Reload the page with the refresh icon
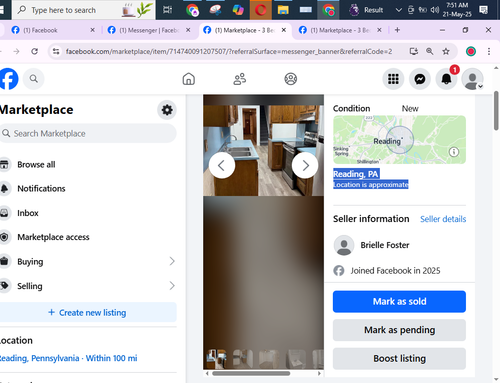 [x=35, y=51]
